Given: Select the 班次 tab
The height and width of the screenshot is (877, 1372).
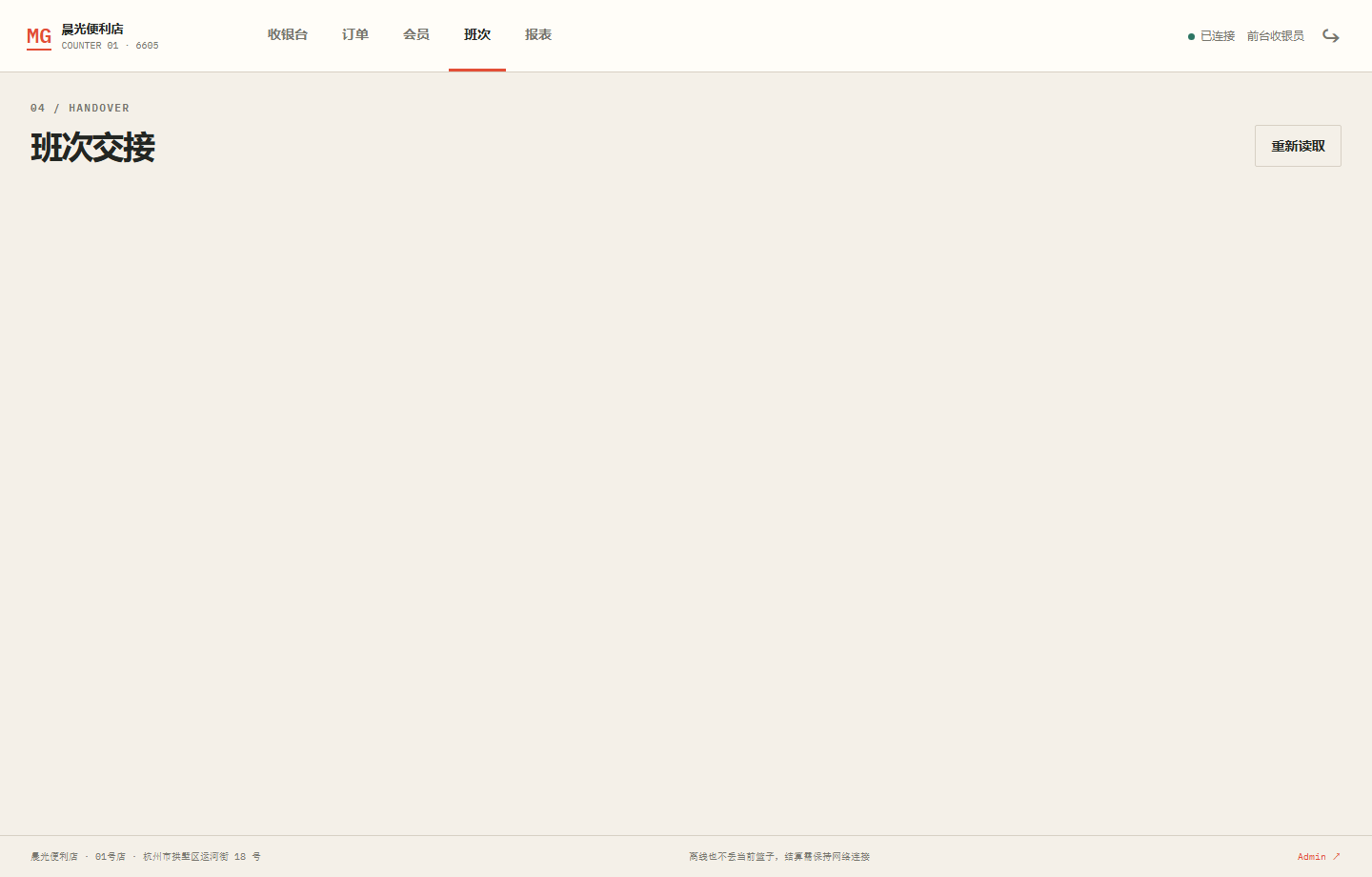Looking at the screenshot, I should [x=477, y=35].
